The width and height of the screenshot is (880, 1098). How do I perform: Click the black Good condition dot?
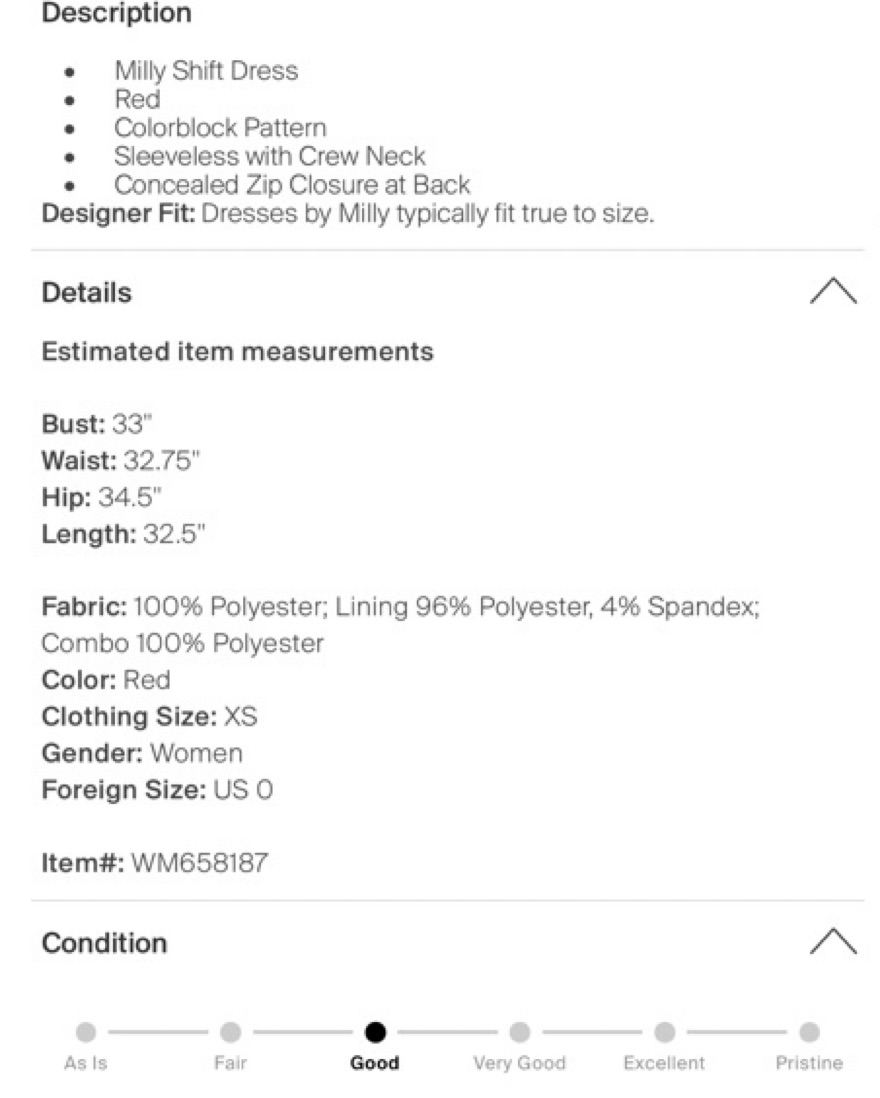click(375, 1031)
